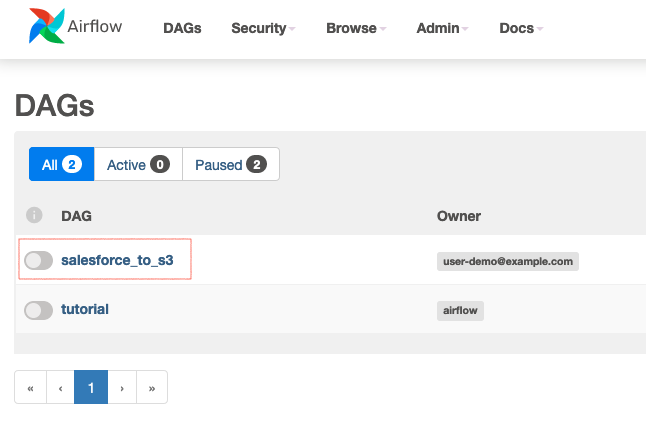Click the Airflow pinwheel logo
646x425 pixels.
point(47,26)
